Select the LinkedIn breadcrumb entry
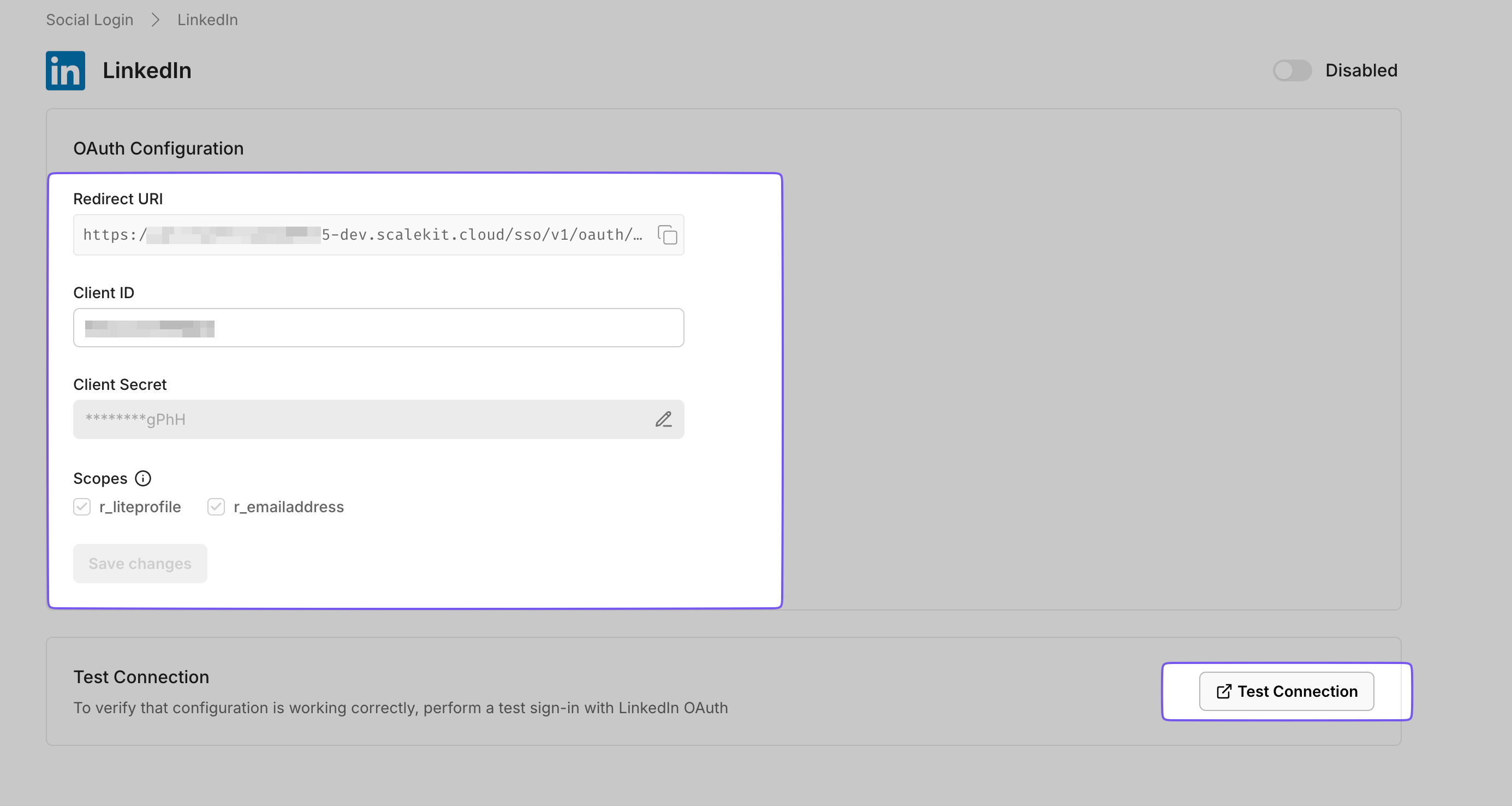Viewport: 1512px width, 806px height. 207,19
